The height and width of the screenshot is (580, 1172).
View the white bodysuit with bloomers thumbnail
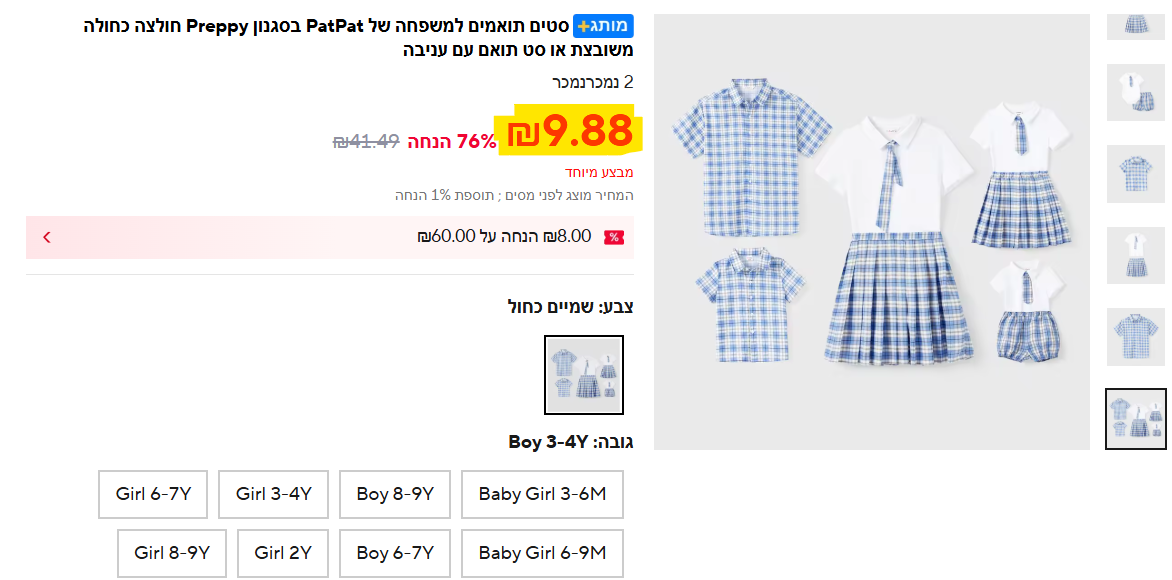coord(1135,92)
